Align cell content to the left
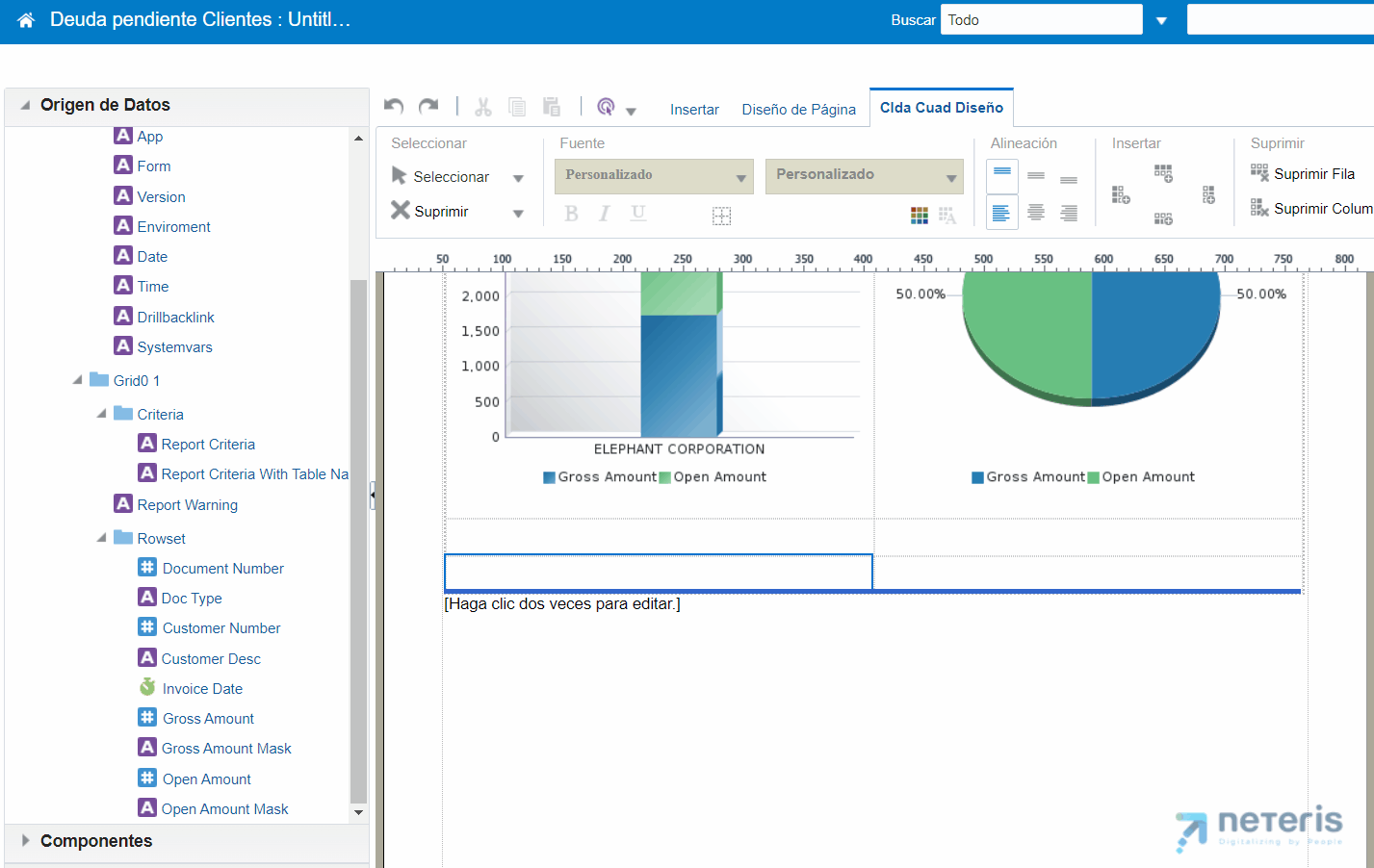Viewport: 1374px width, 868px height. click(x=1002, y=212)
